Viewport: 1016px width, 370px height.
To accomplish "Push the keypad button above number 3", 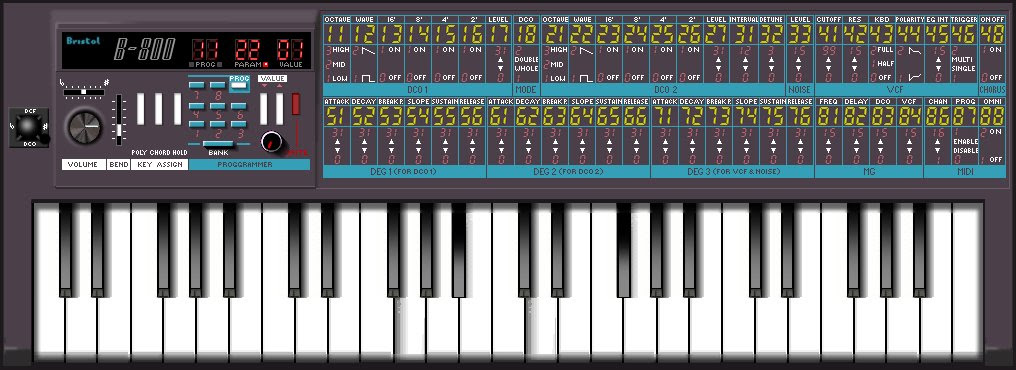I will click(238, 124).
